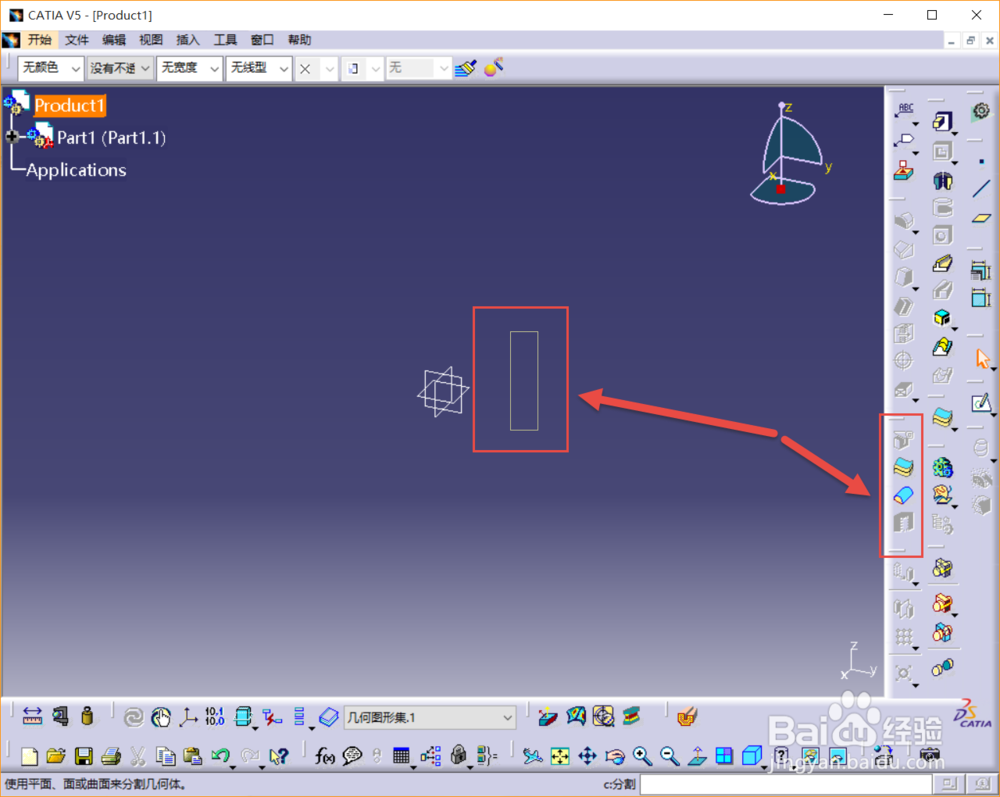The width and height of the screenshot is (1000, 797).
Task: Click the Capture camera icon
Action: tap(930, 755)
